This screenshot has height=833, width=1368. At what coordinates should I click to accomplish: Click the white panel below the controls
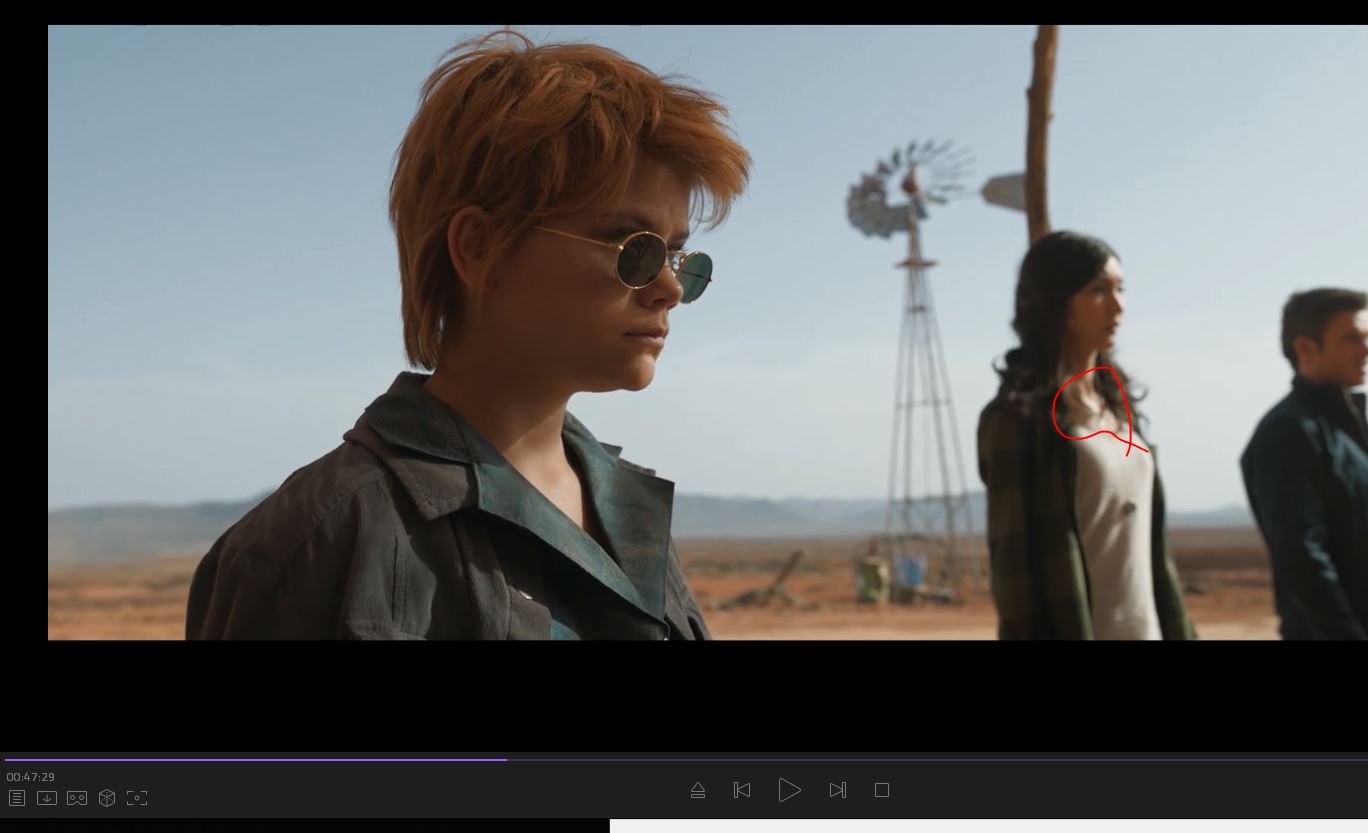click(x=988, y=826)
